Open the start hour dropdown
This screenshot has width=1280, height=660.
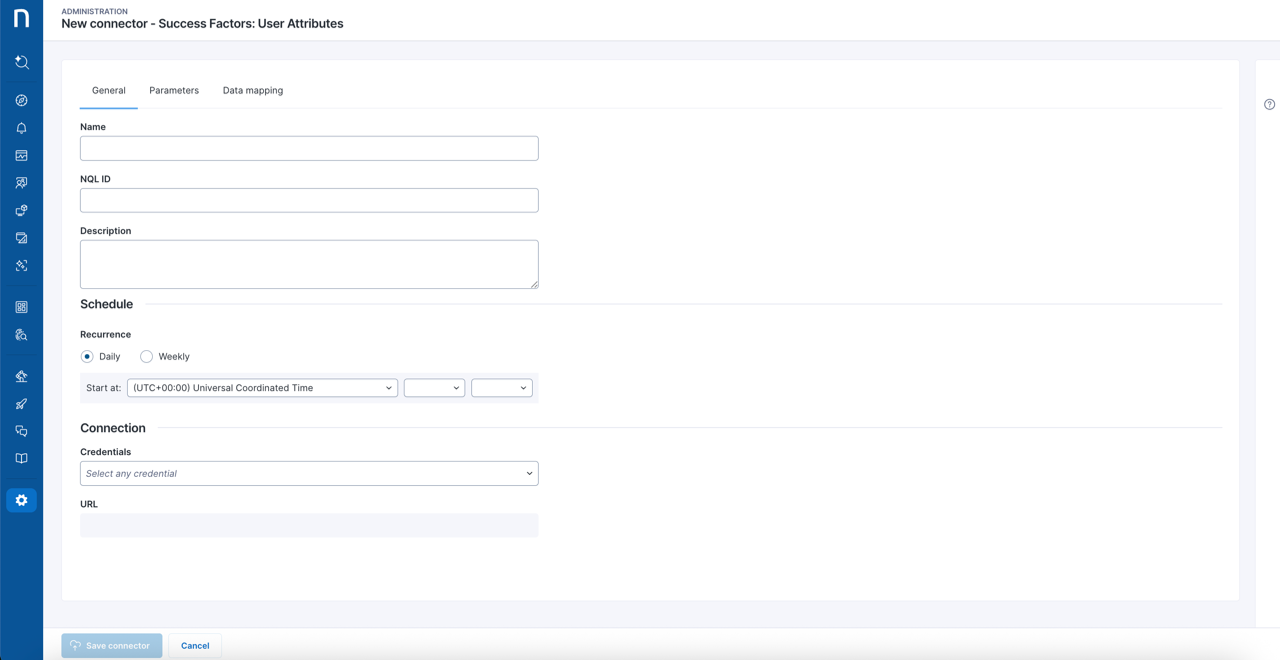point(434,388)
